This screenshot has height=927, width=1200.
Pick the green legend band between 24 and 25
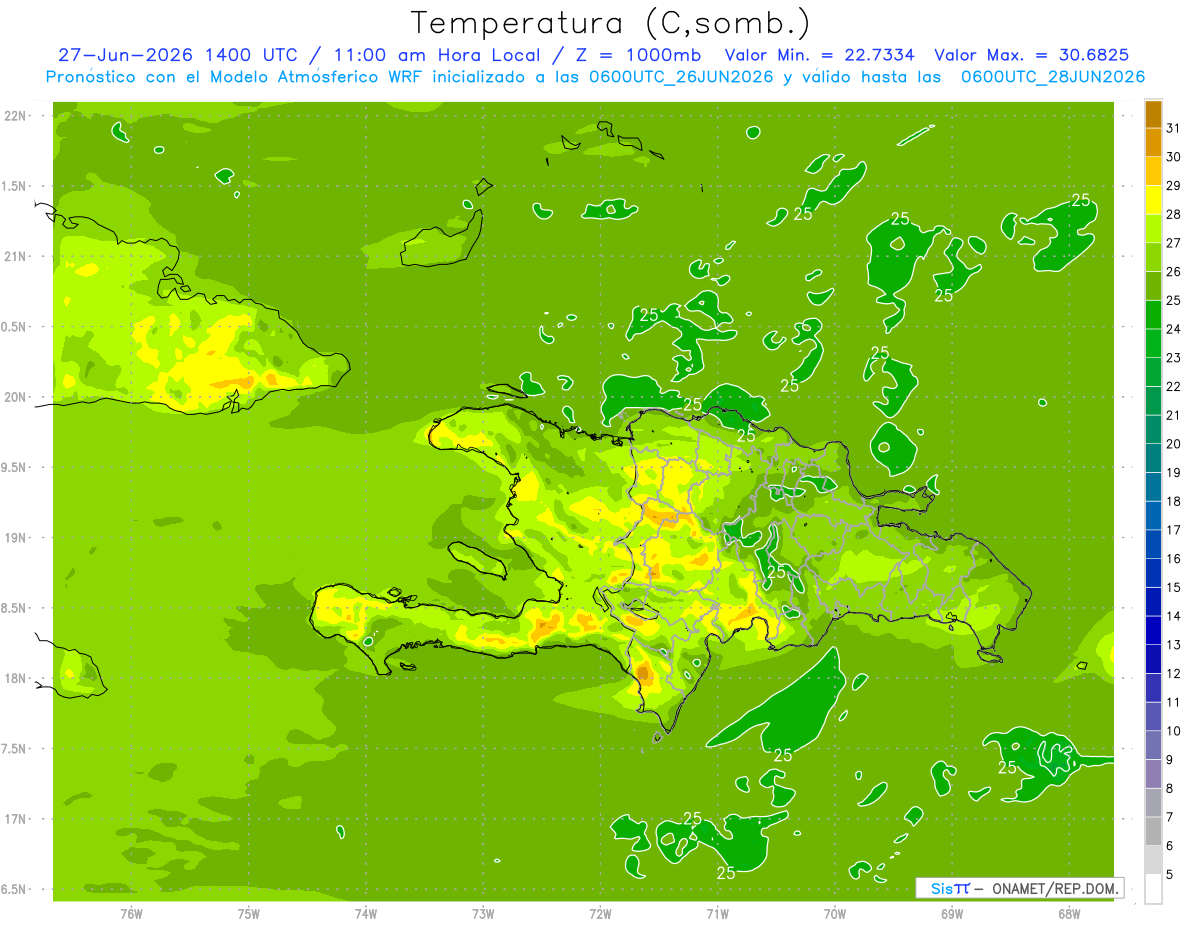point(1153,316)
